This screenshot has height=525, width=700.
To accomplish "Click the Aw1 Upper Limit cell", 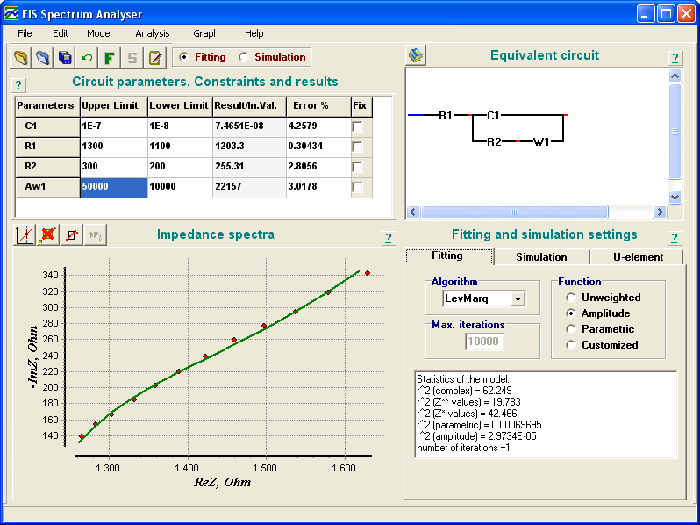I will coord(112,187).
